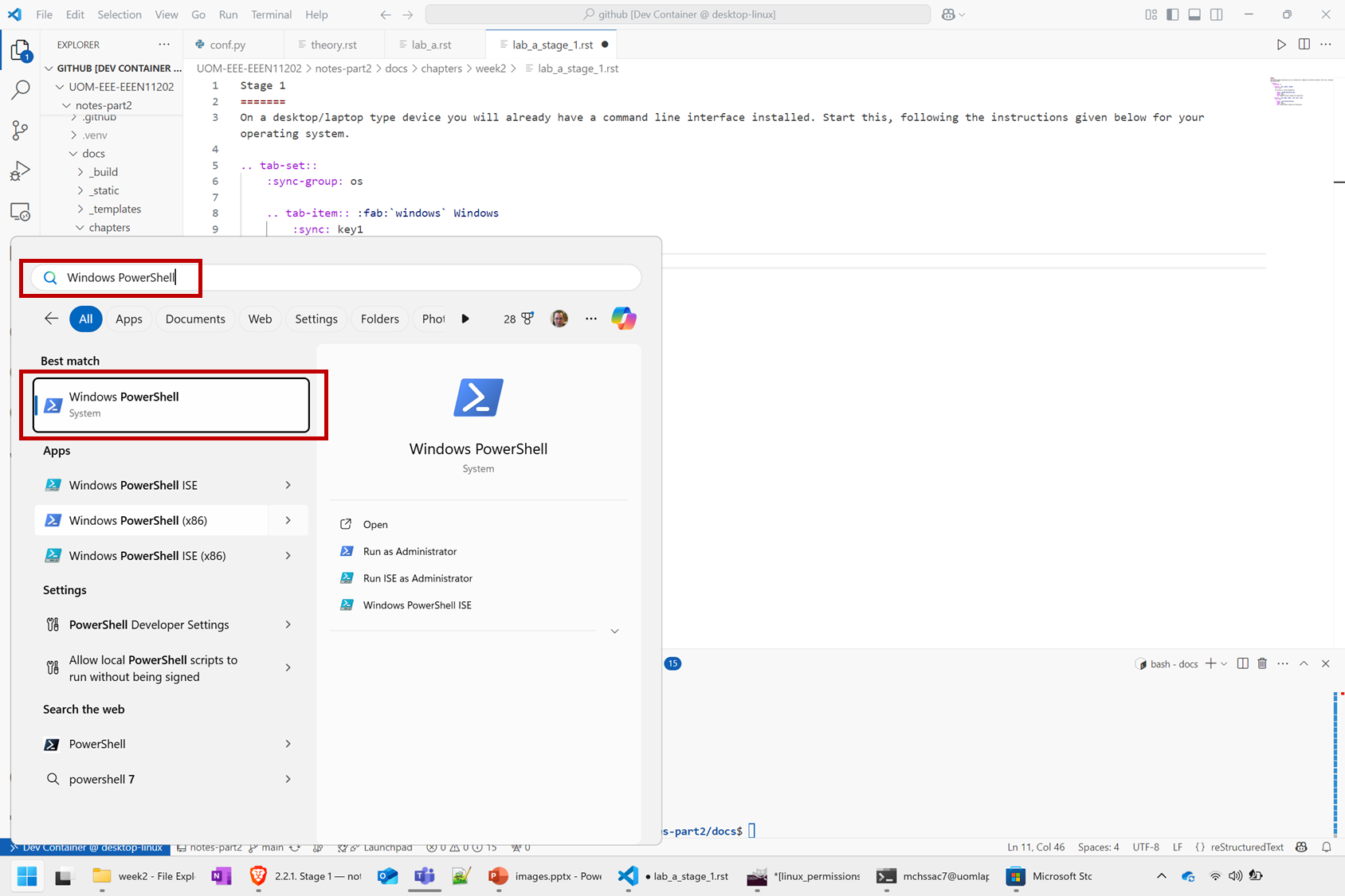Click the Windows PowerShell search box
This screenshot has width=1345, height=896.
coord(335,277)
